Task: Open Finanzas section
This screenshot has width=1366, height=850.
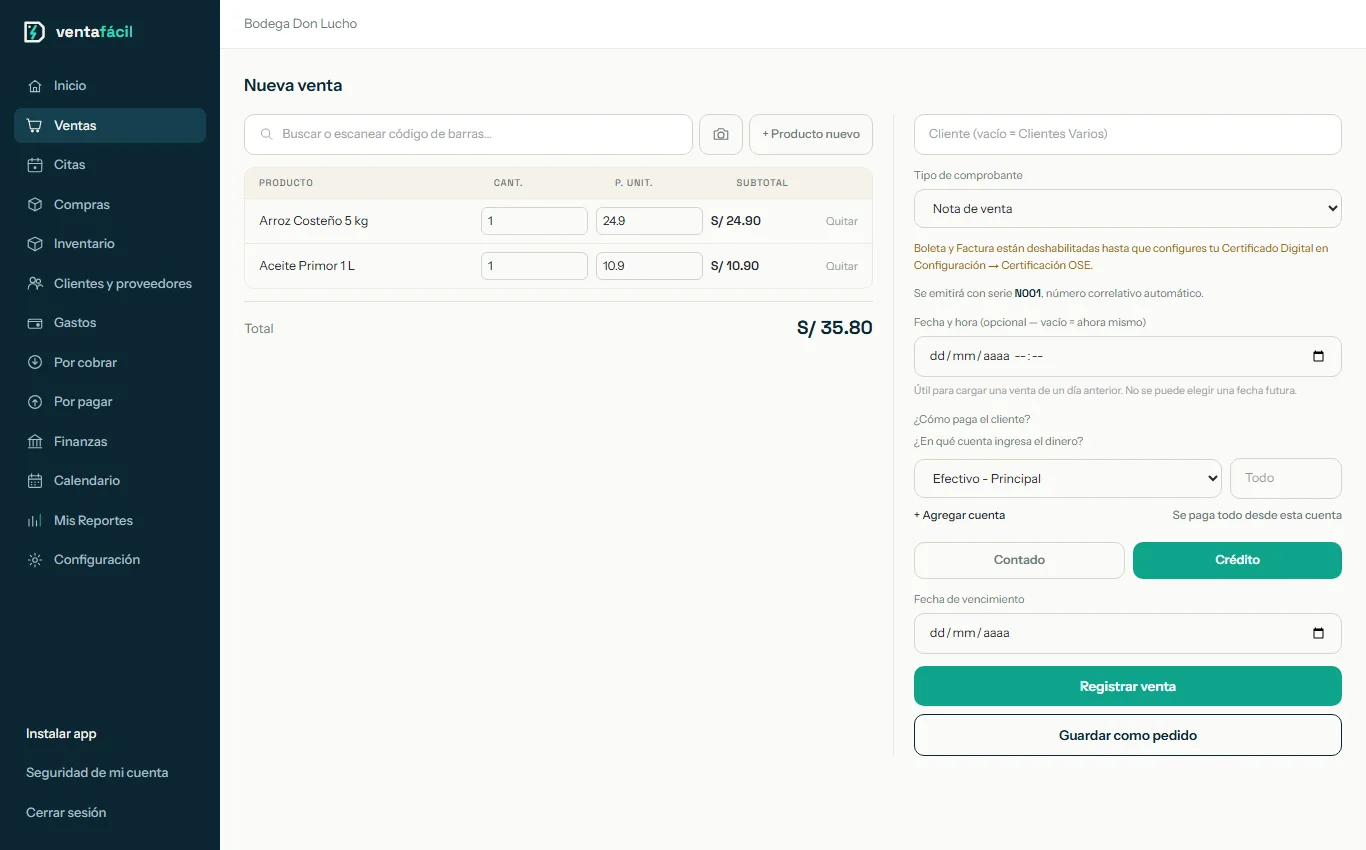Action: pos(110,442)
